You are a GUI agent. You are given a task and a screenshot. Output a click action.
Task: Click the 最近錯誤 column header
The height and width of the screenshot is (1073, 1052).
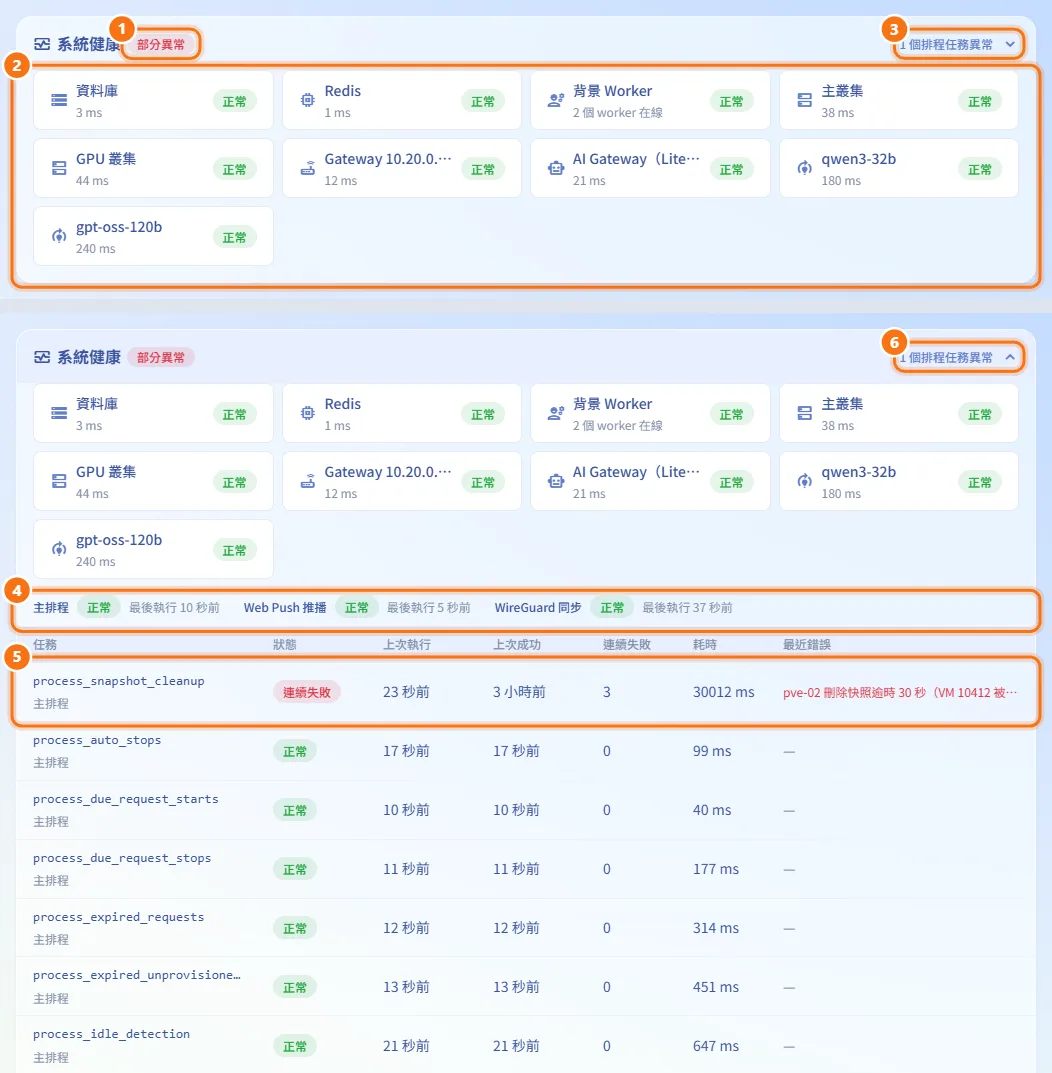click(x=807, y=645)
